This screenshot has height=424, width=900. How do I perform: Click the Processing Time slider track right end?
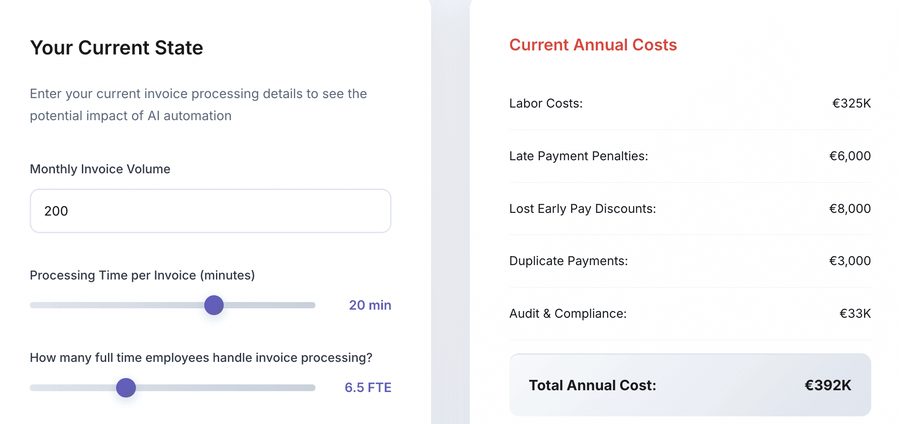click(x=310, y=305)
